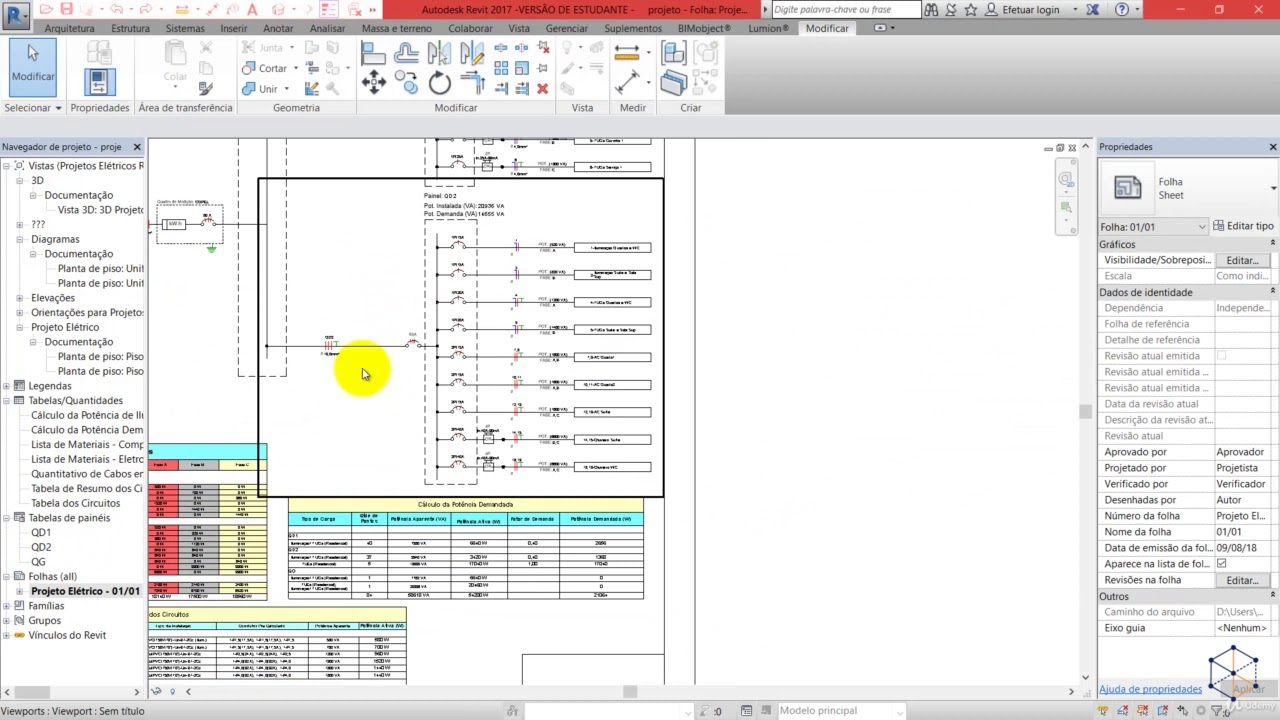Open the Arquitetura ribbon tab
Viewport: 1280px width, 720px height.
tap(69, 28)
